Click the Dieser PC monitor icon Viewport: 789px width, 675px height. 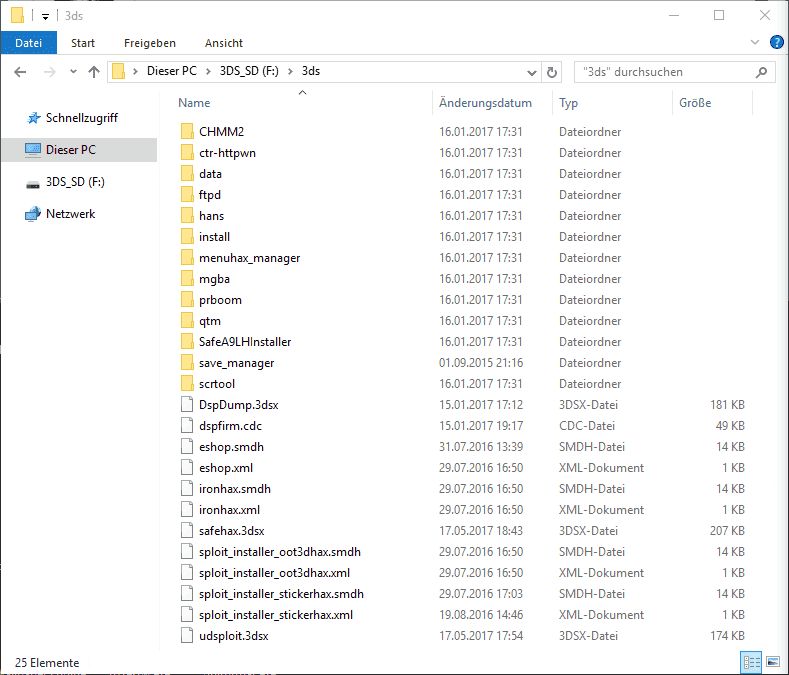coord(33,150)
